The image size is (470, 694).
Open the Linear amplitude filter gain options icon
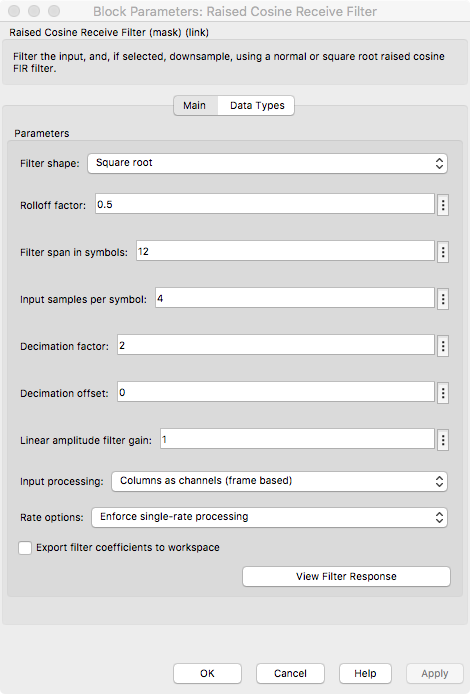(x=443, y=440)
